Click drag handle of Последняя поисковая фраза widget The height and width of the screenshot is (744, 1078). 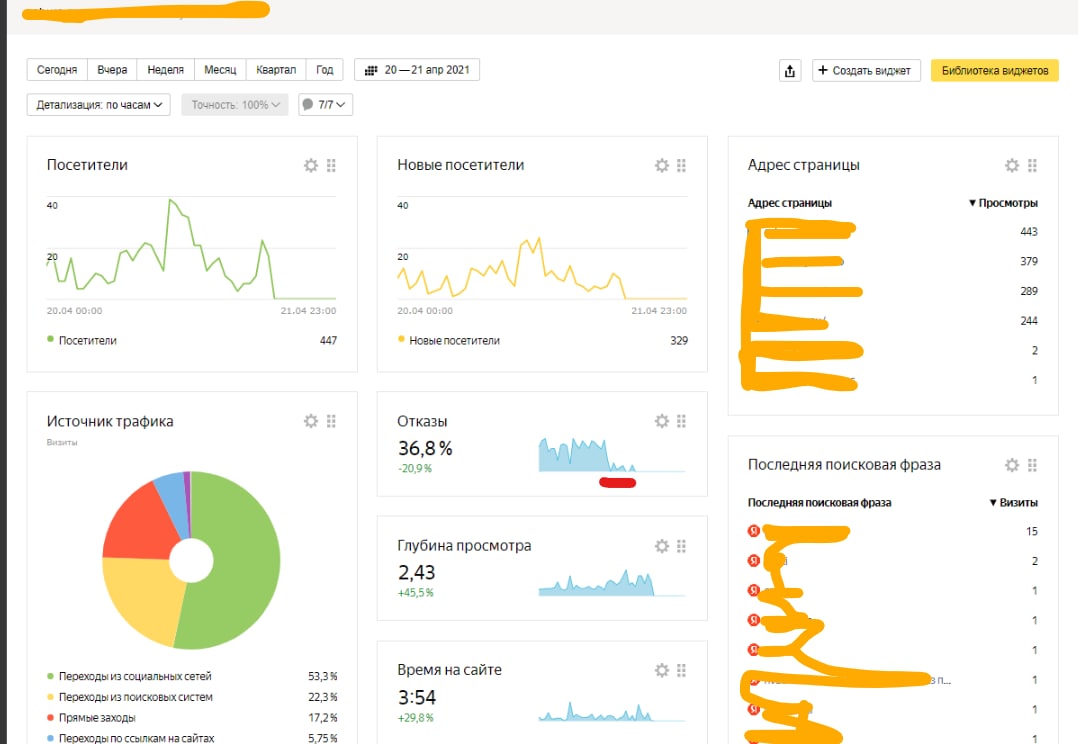point(1032,465)
